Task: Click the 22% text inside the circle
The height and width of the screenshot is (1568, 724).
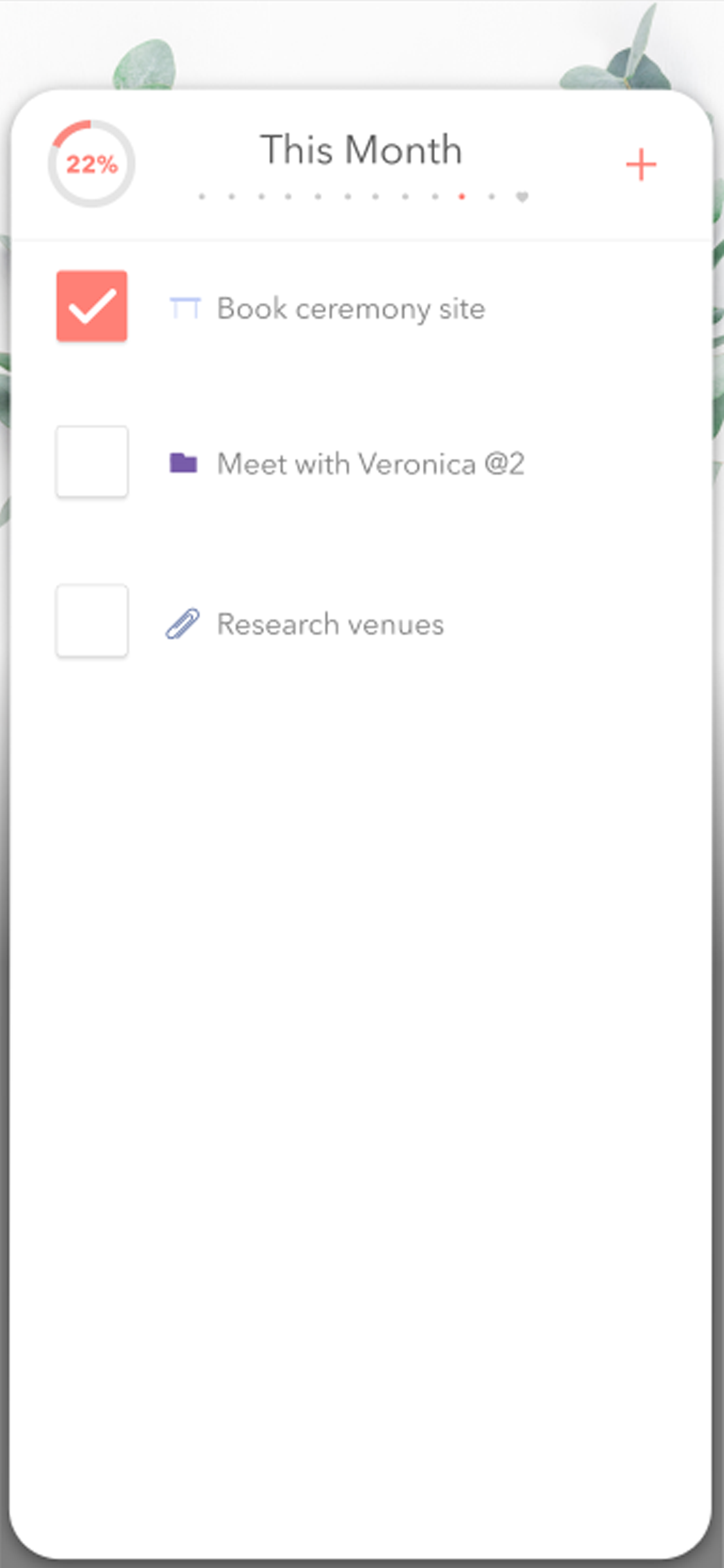Action: (x=91, y=165)
